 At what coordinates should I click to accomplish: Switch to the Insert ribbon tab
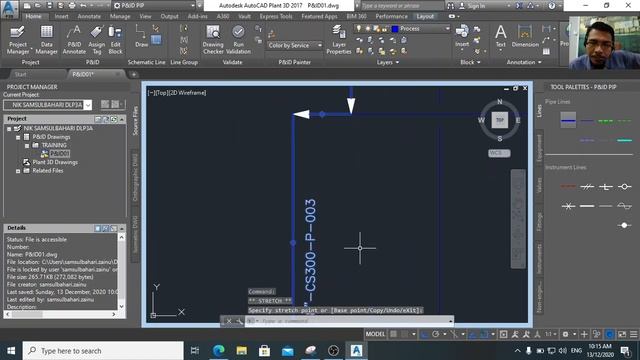tap(61, 16)
